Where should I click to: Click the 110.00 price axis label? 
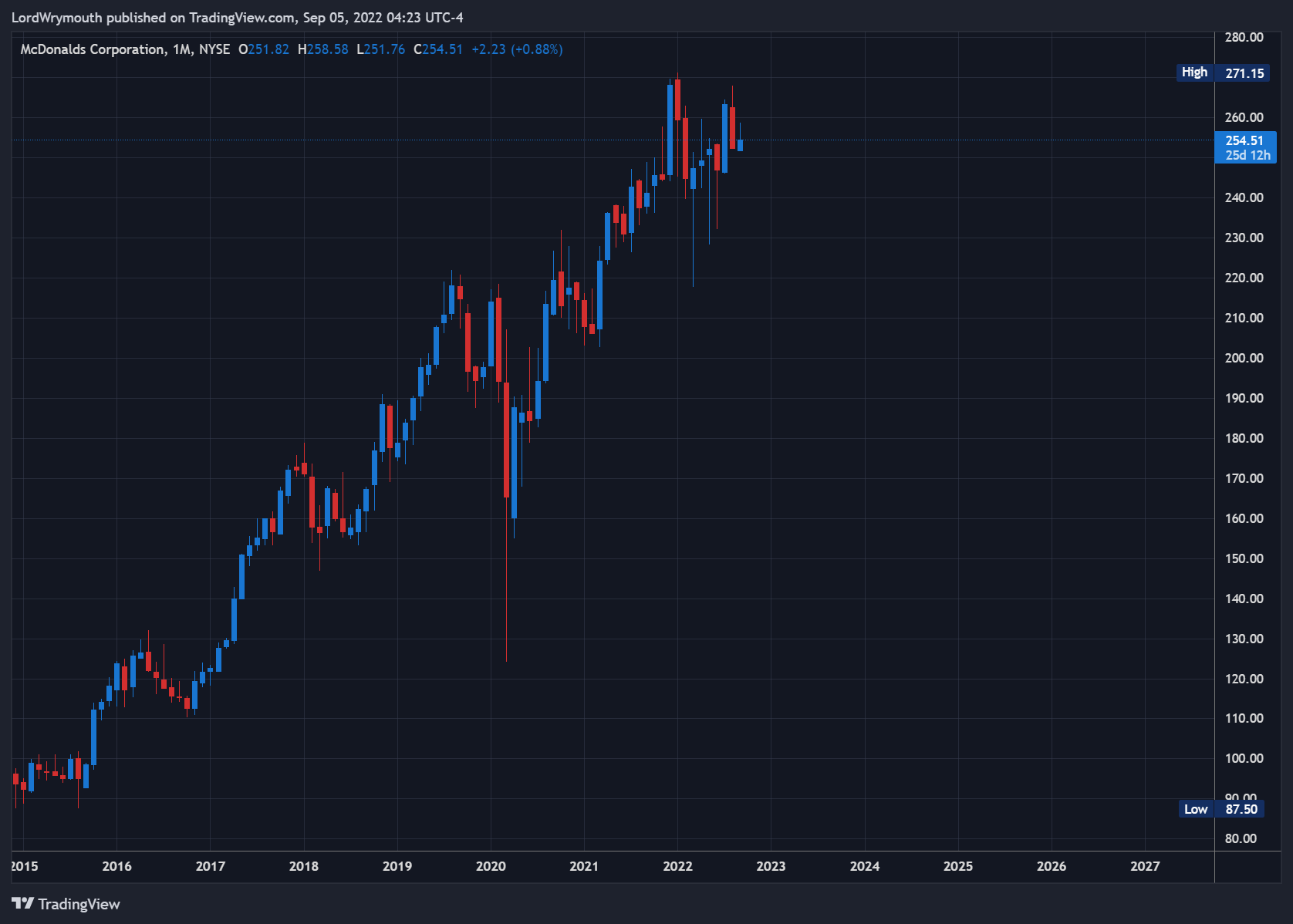tap(1244, 718)
